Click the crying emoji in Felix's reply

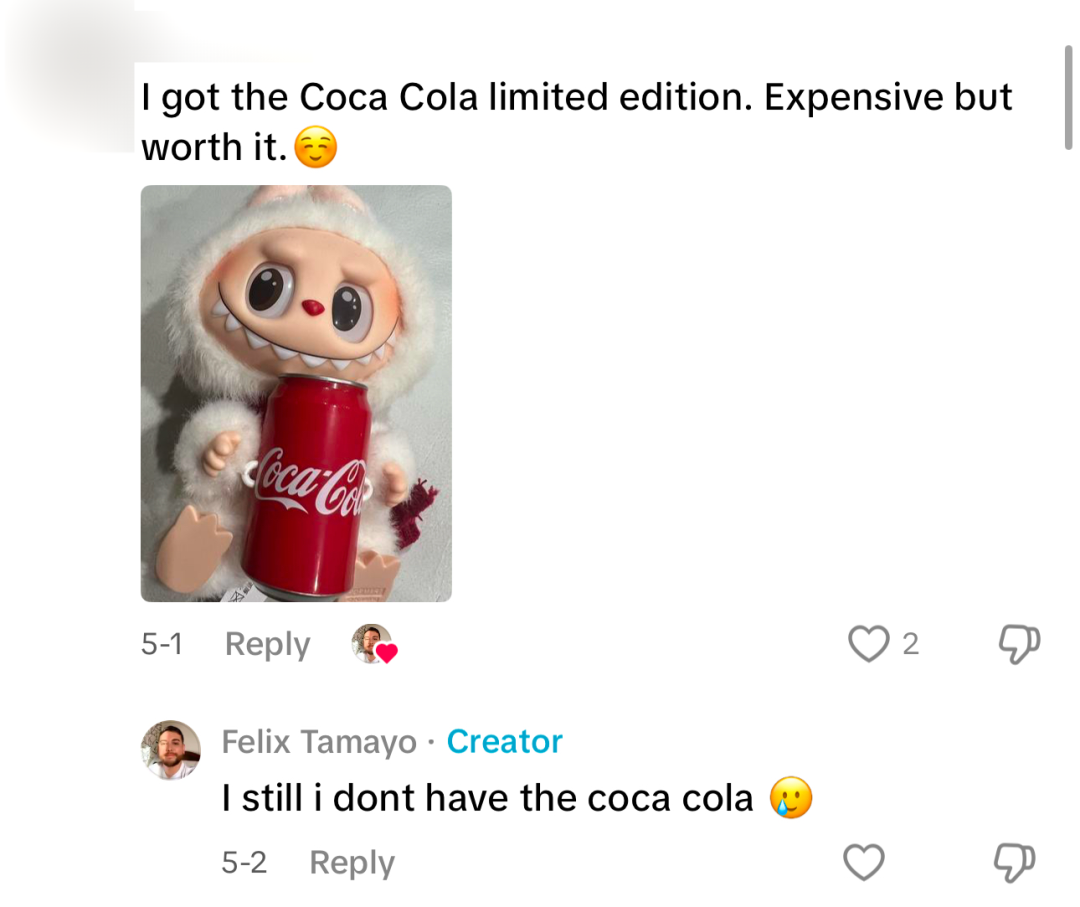(x=791, y=798)
